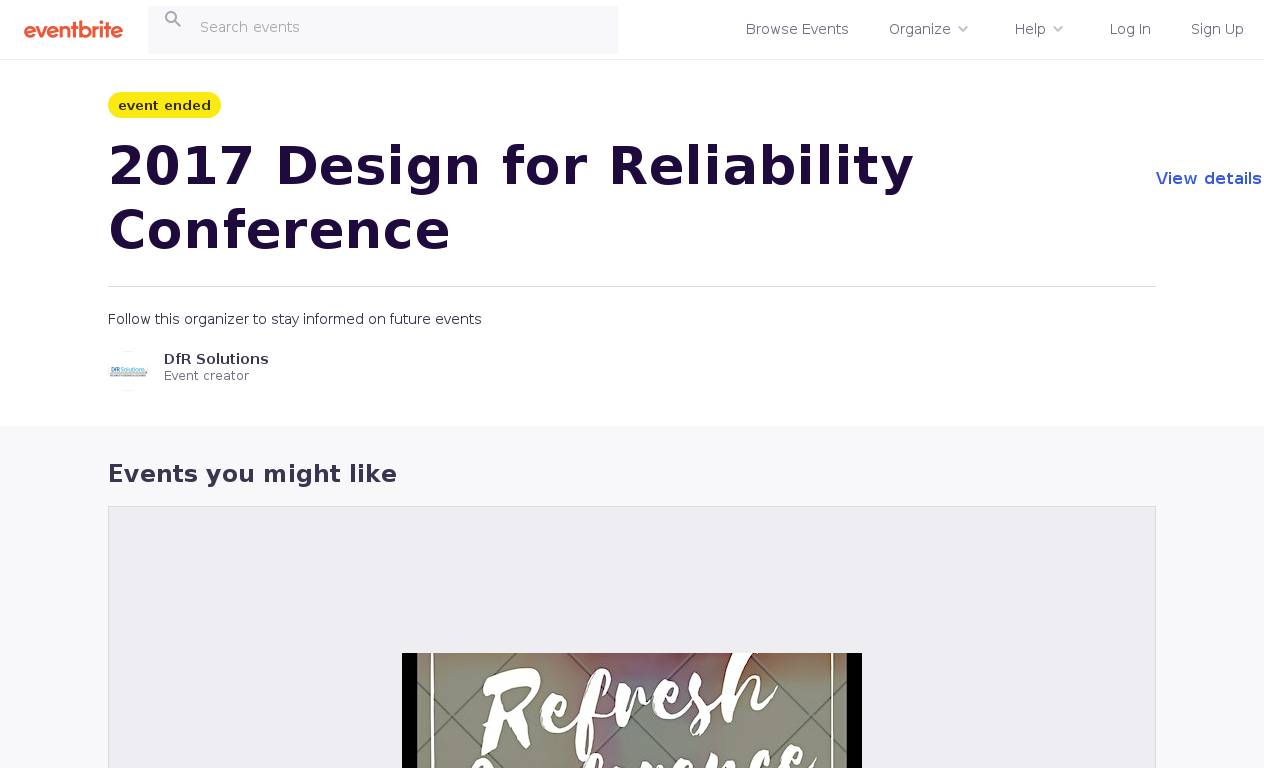This screenshot has height=768, width=1264.
Task: Click the Follow this organizer text
Action: (294, 319)
